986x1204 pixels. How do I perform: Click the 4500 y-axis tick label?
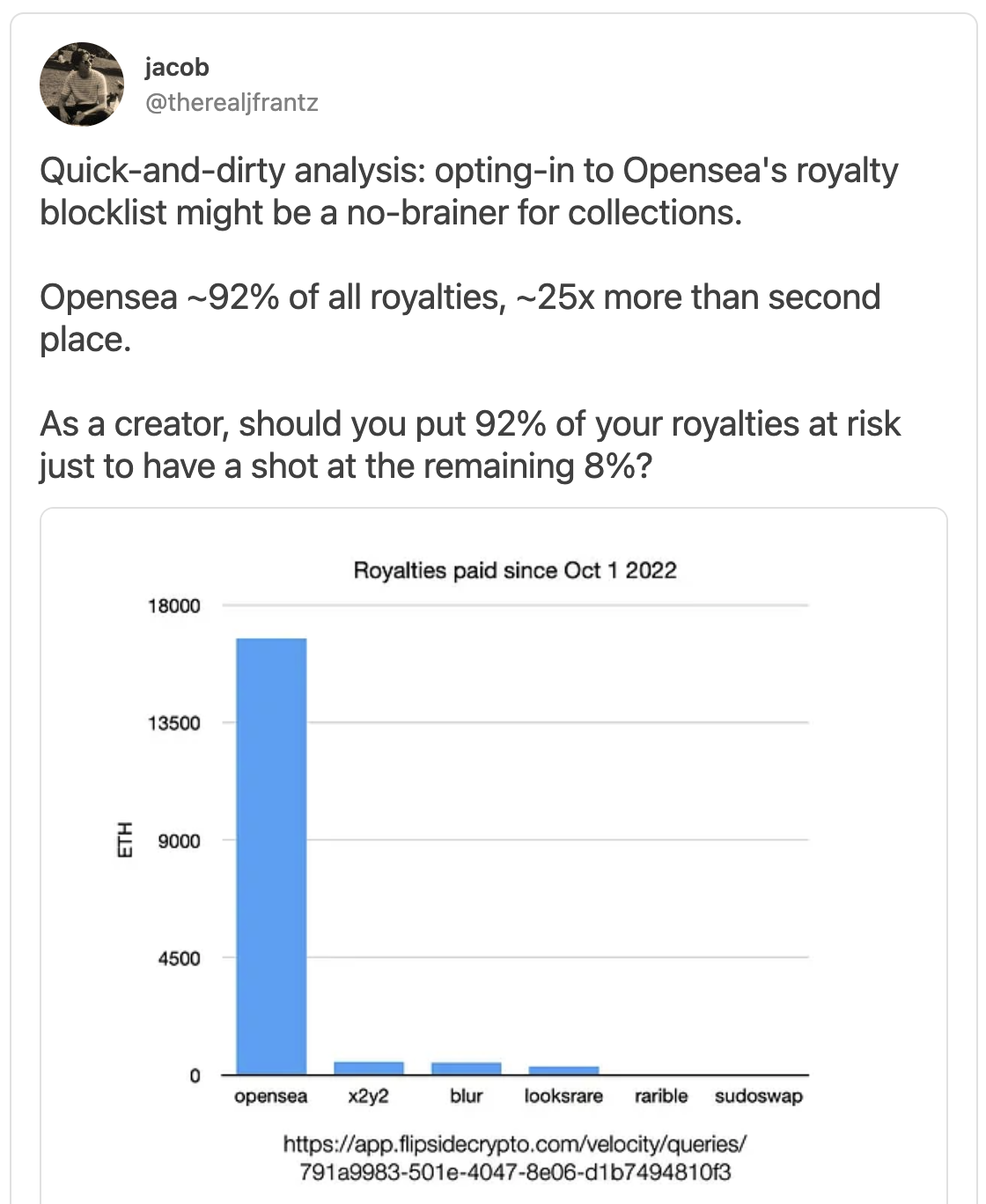tap(180, 958)
